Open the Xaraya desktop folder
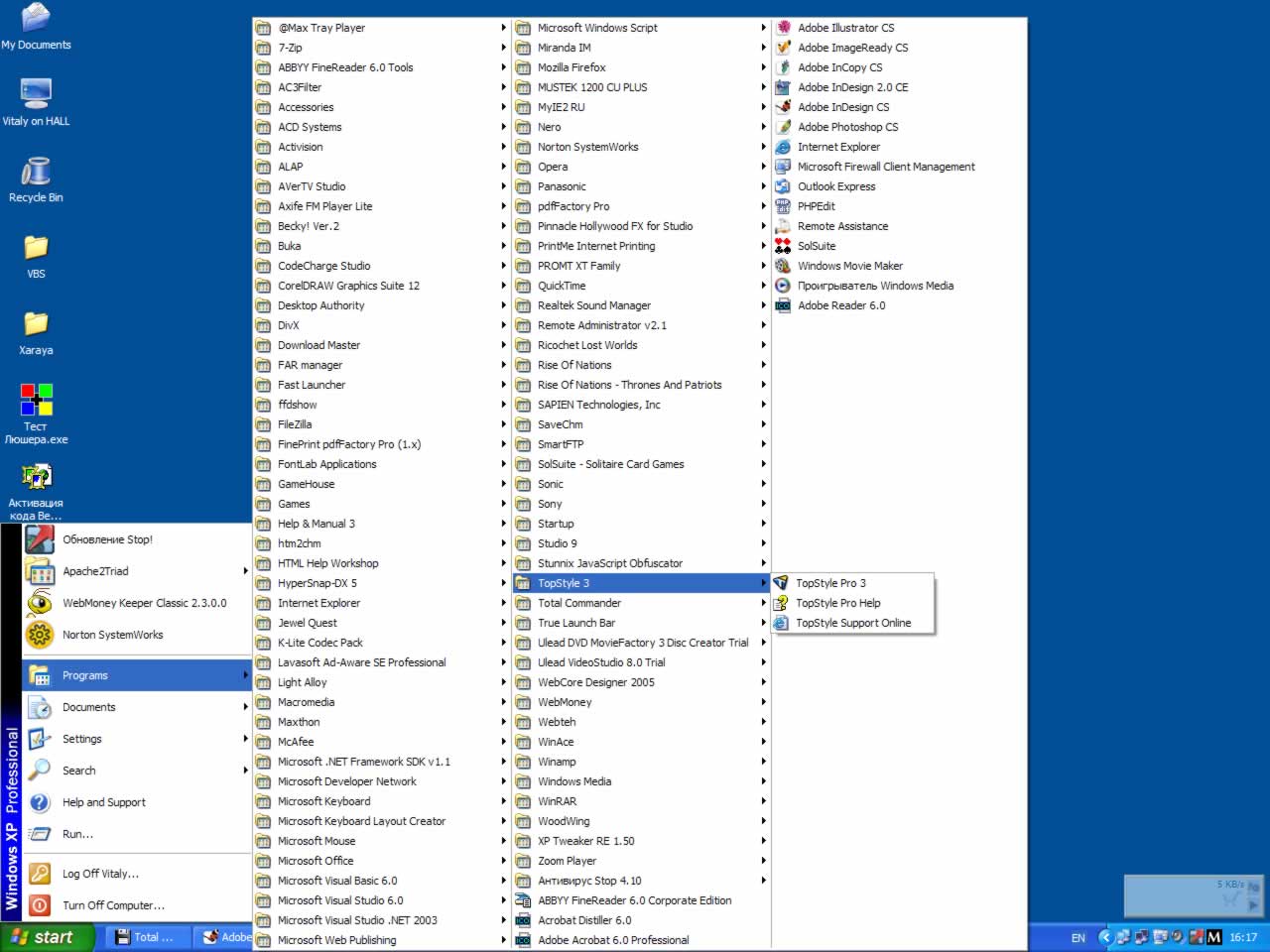Image resolution: width=1270 pixels, height=952 pixels. pyautogui.click(x=36, y=332)
